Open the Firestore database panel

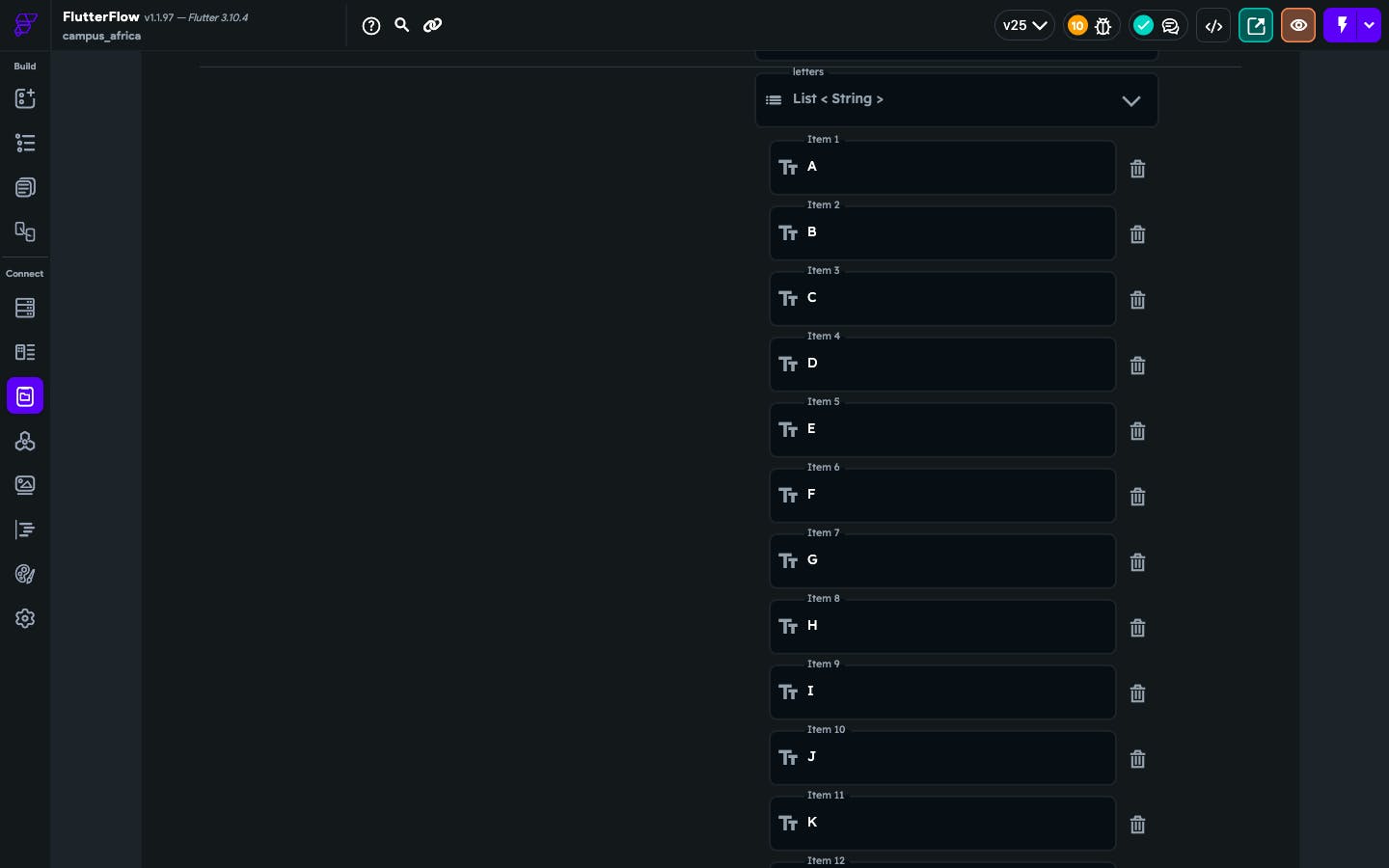pos(25,308)
